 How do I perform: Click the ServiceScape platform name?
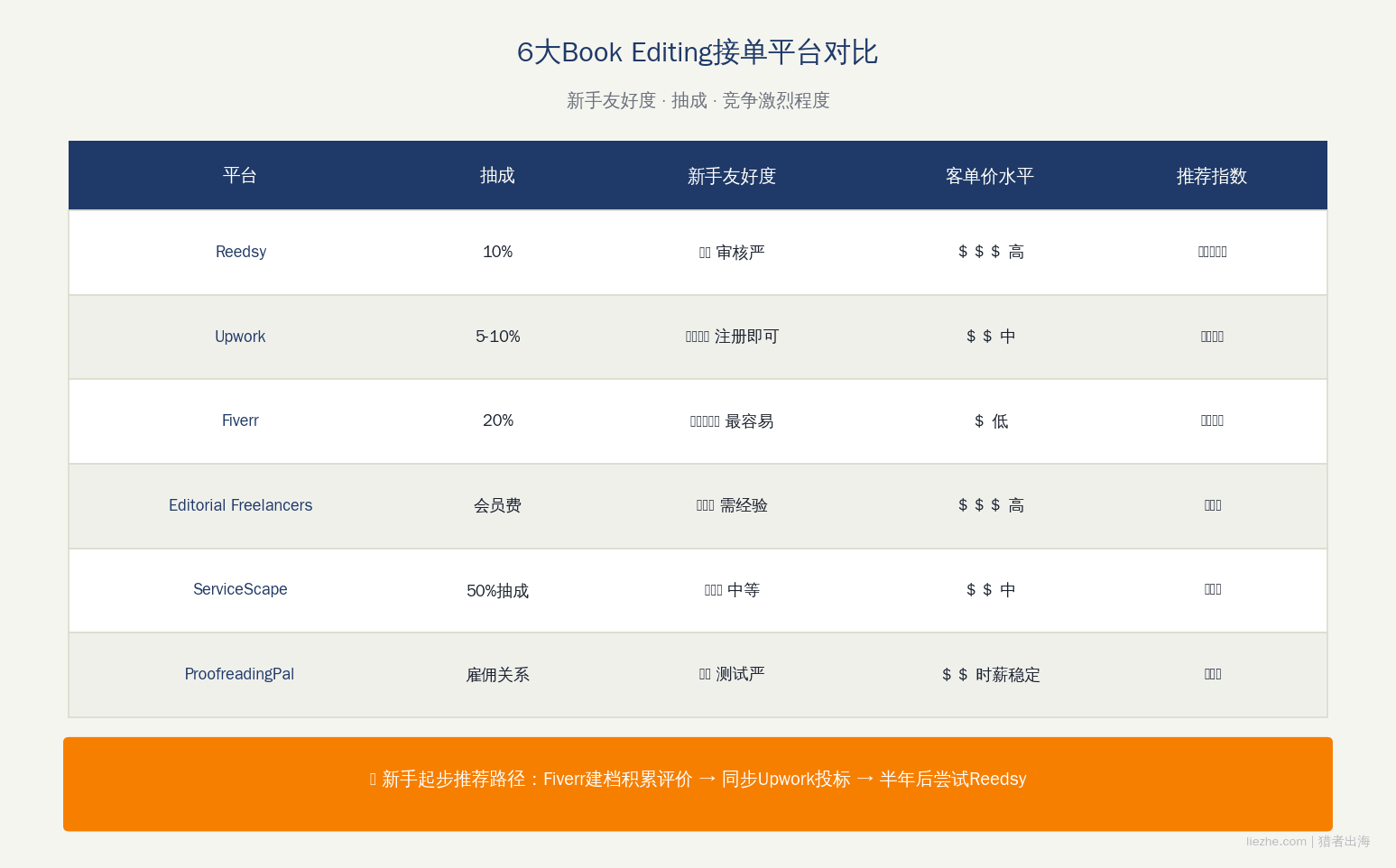coord(240,589)
